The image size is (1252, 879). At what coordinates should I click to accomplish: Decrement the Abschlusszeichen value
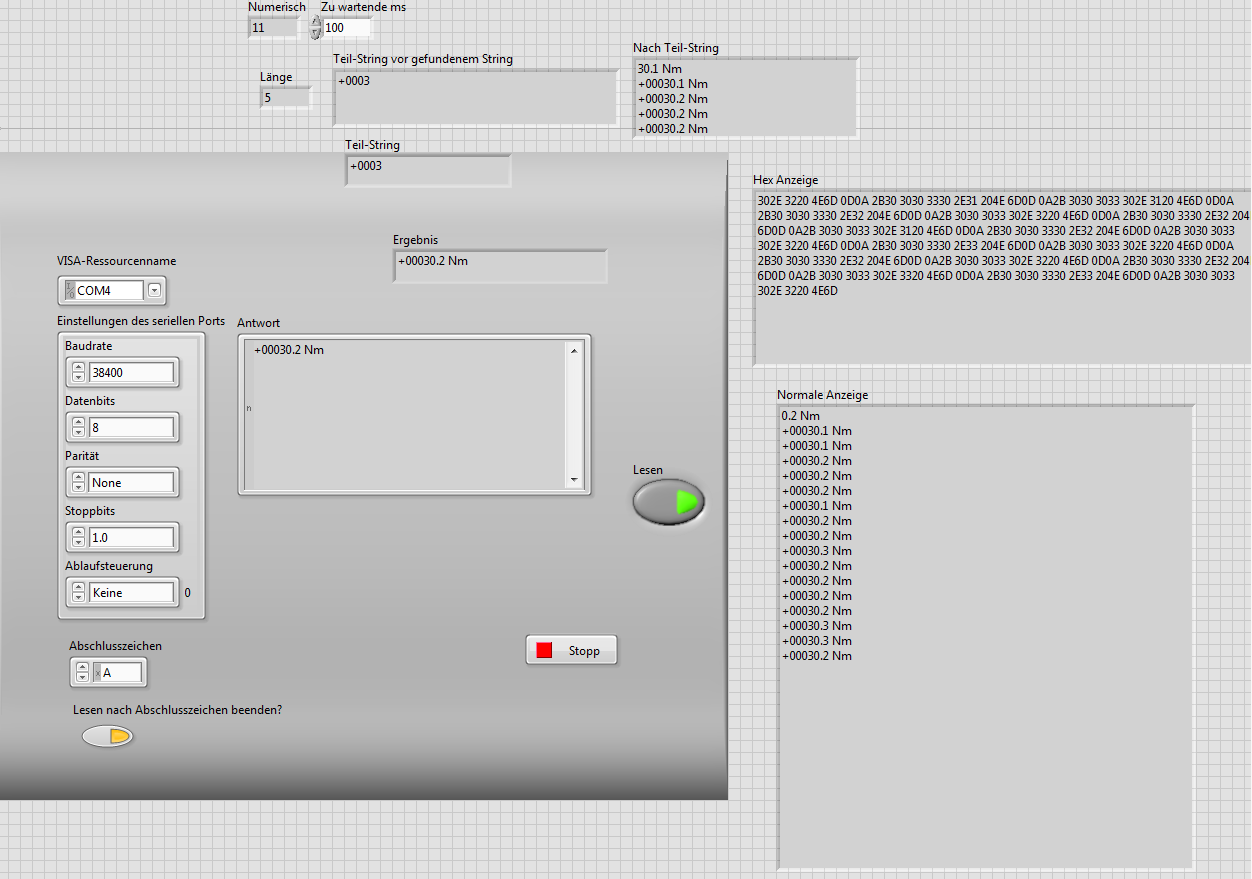tap(83, 678)
